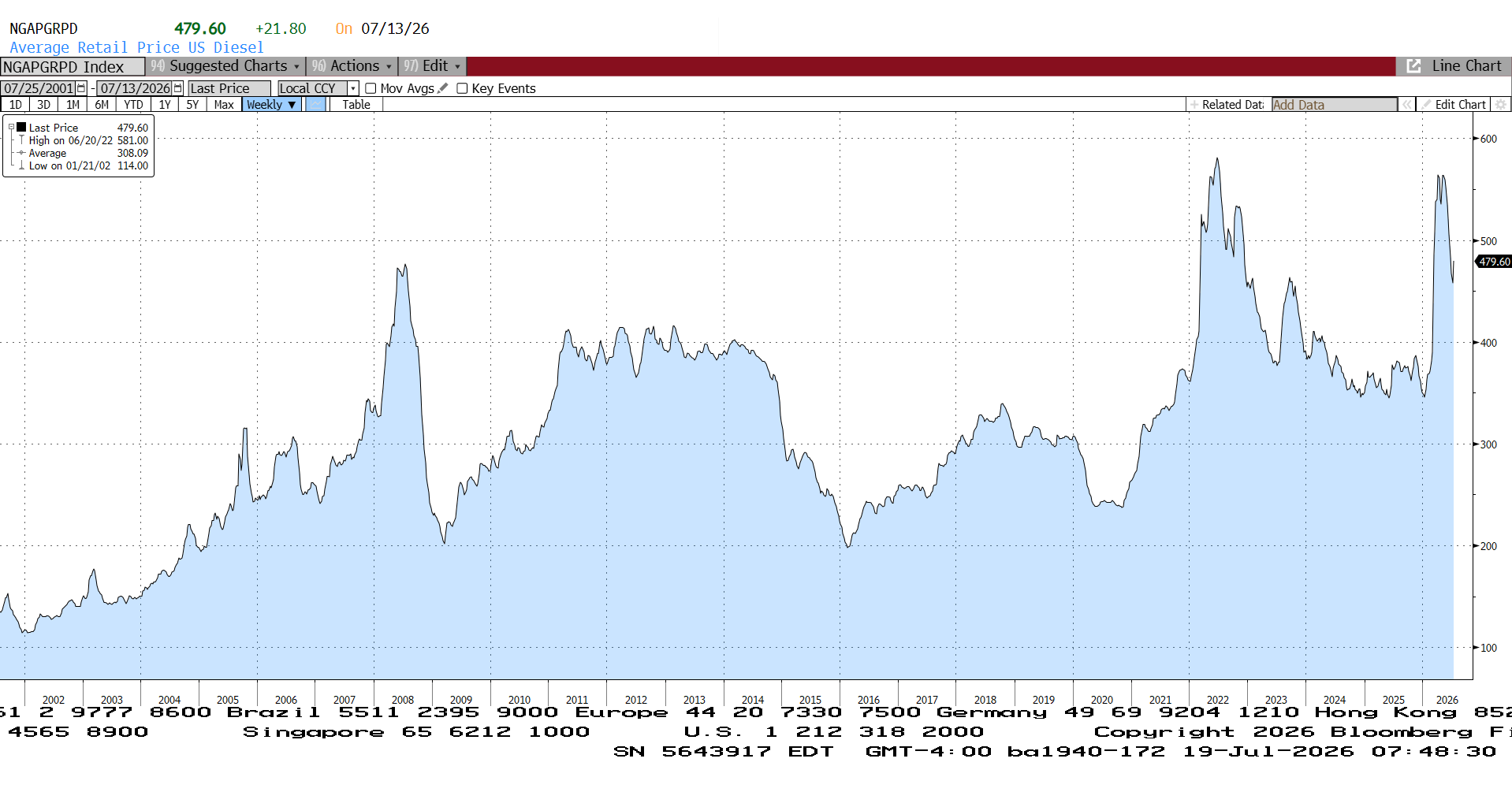Screen dimensions: 1512x792
Task: Open the Suggested Charts dropdown
Action: (x=226, y=66)
